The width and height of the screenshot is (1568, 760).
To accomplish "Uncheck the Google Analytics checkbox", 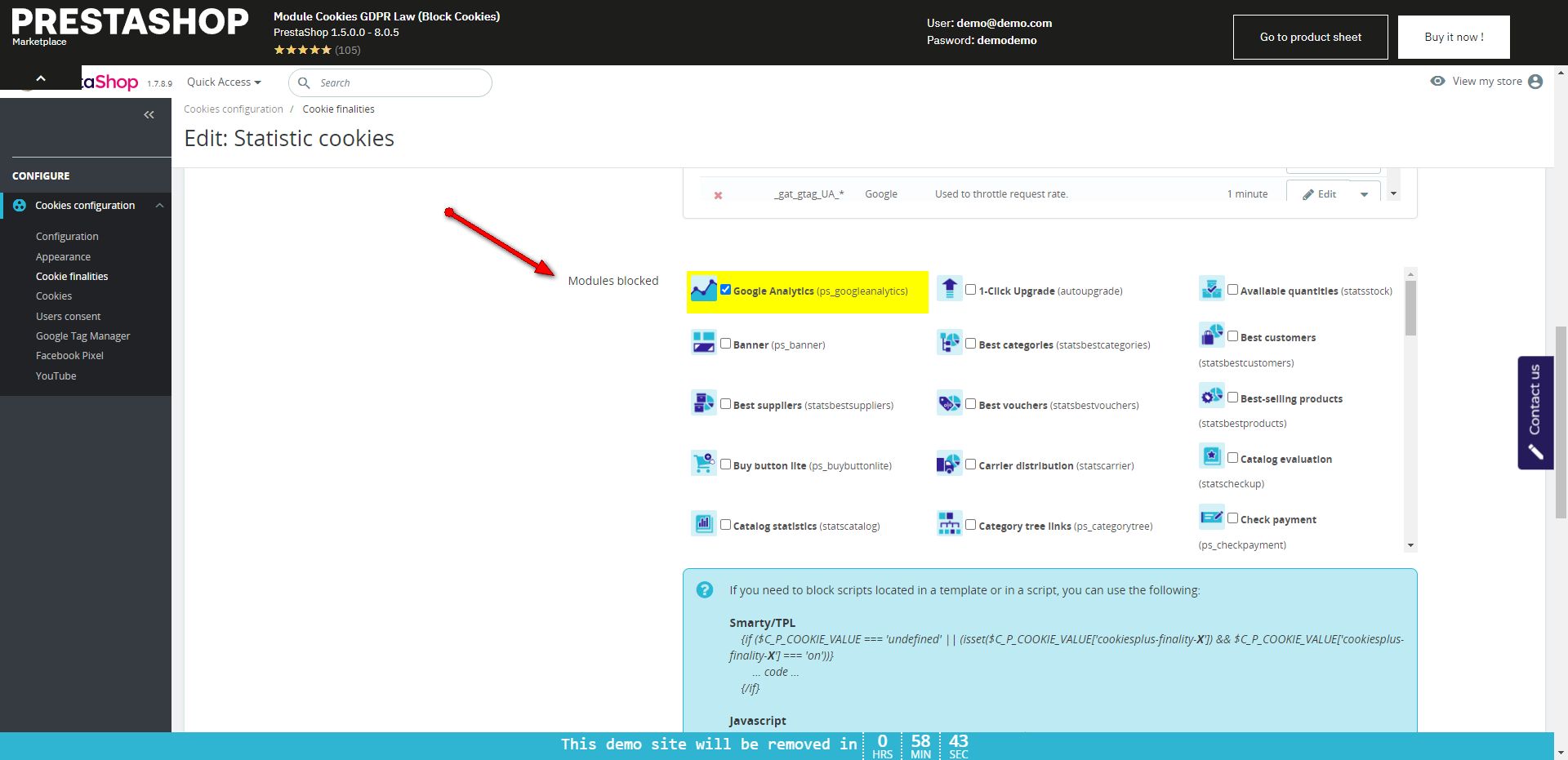I will [x=725, y=290].
